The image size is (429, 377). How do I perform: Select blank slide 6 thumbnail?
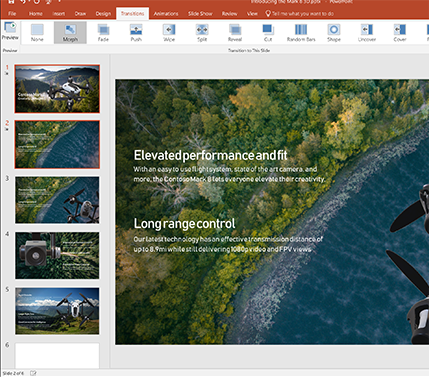coord(57,356)
